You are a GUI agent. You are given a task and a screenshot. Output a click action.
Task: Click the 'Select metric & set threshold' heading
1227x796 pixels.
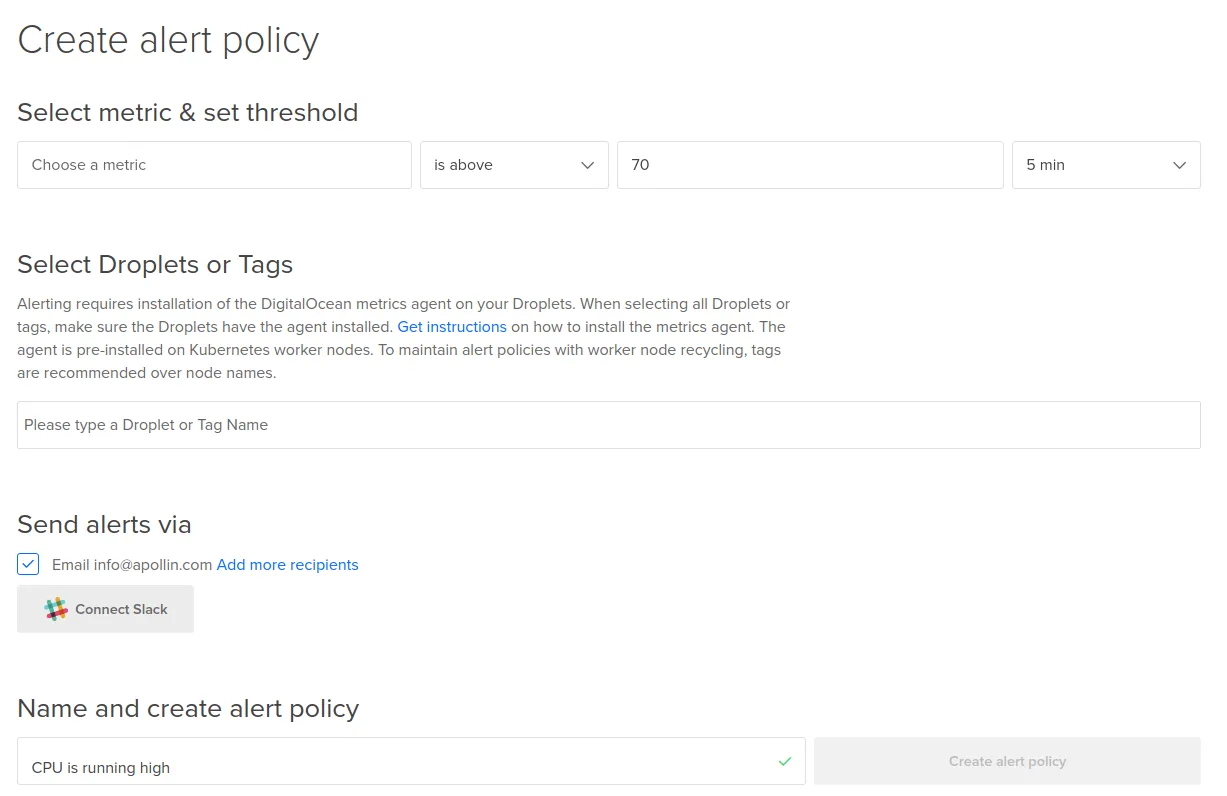[x=188, y=112]
